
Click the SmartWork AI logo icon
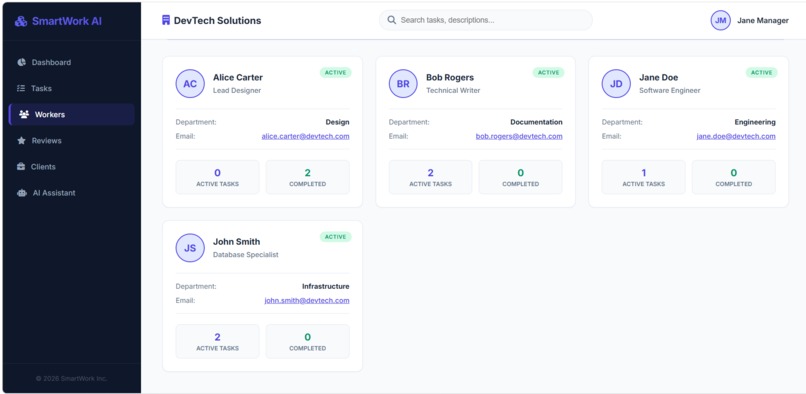coord(21,21)
